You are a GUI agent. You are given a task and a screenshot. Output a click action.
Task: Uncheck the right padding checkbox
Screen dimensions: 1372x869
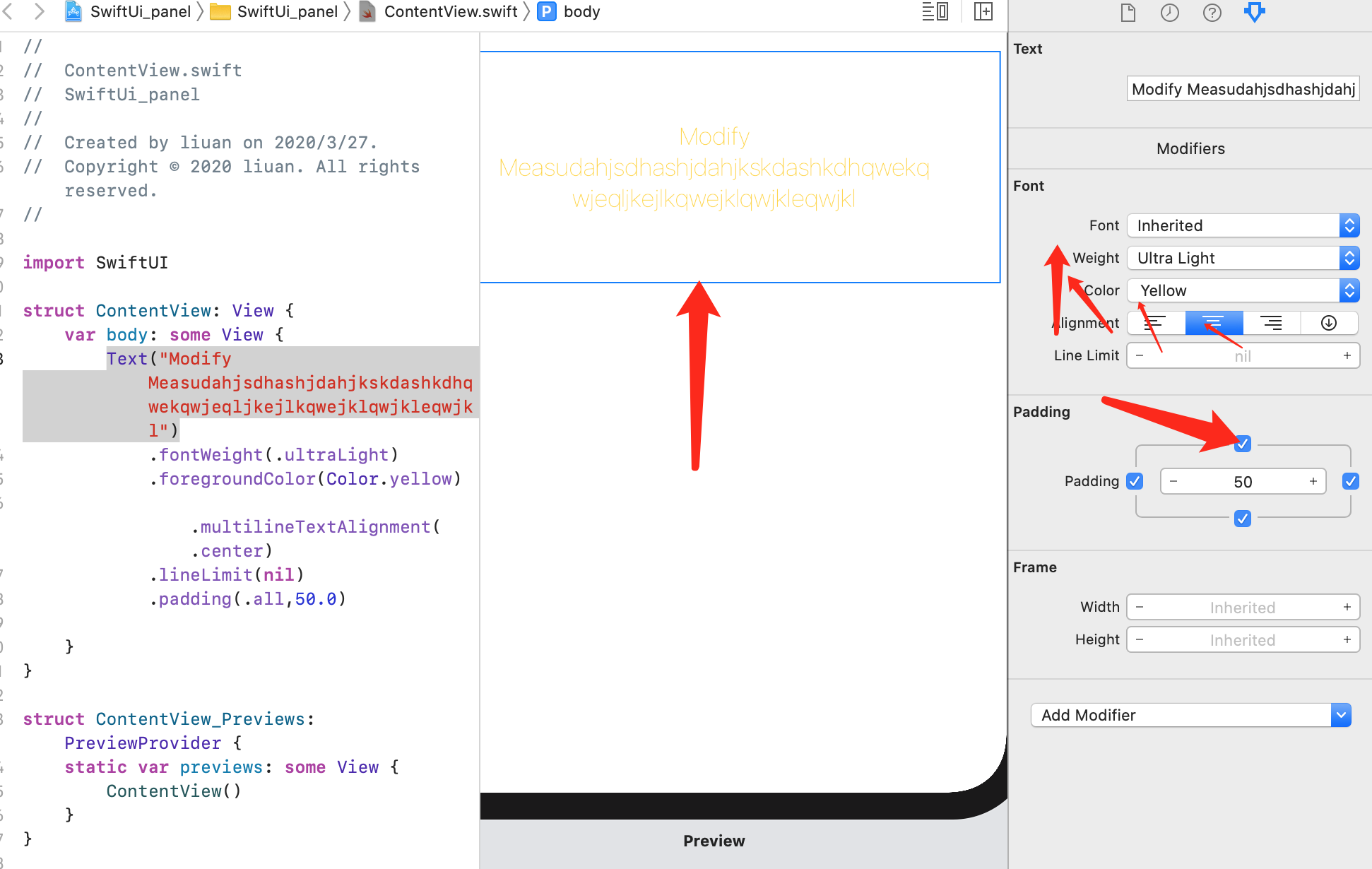(x=1350, y=481)
